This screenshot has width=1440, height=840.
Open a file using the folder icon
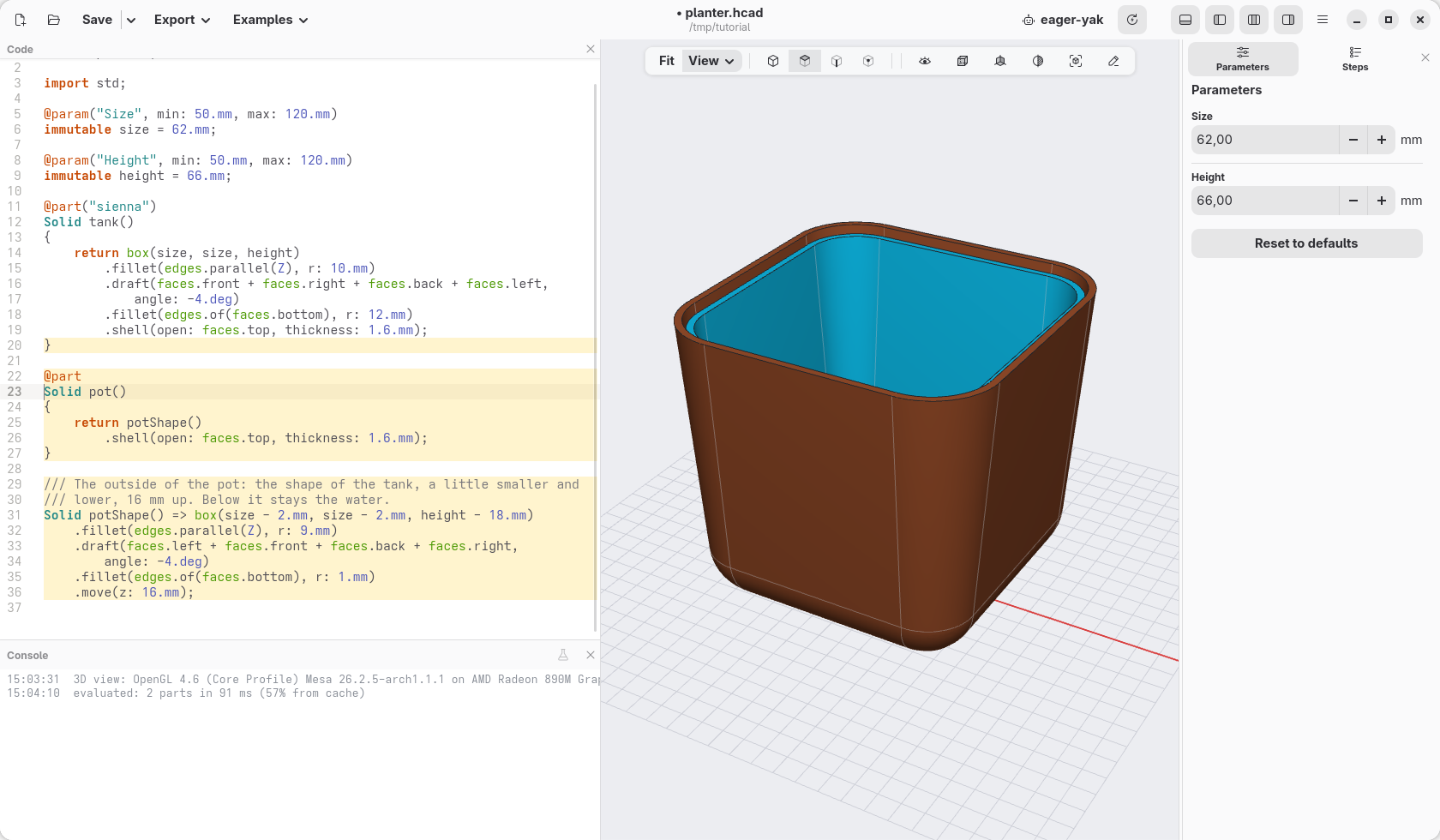pyautogui.click(x=53, y=20)
